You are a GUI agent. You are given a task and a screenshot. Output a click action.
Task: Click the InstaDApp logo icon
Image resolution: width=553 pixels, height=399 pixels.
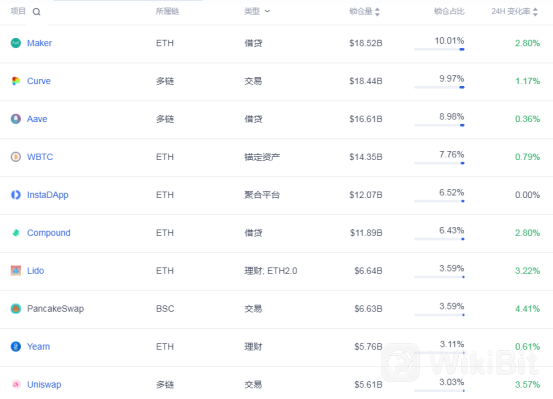(16, 195)
